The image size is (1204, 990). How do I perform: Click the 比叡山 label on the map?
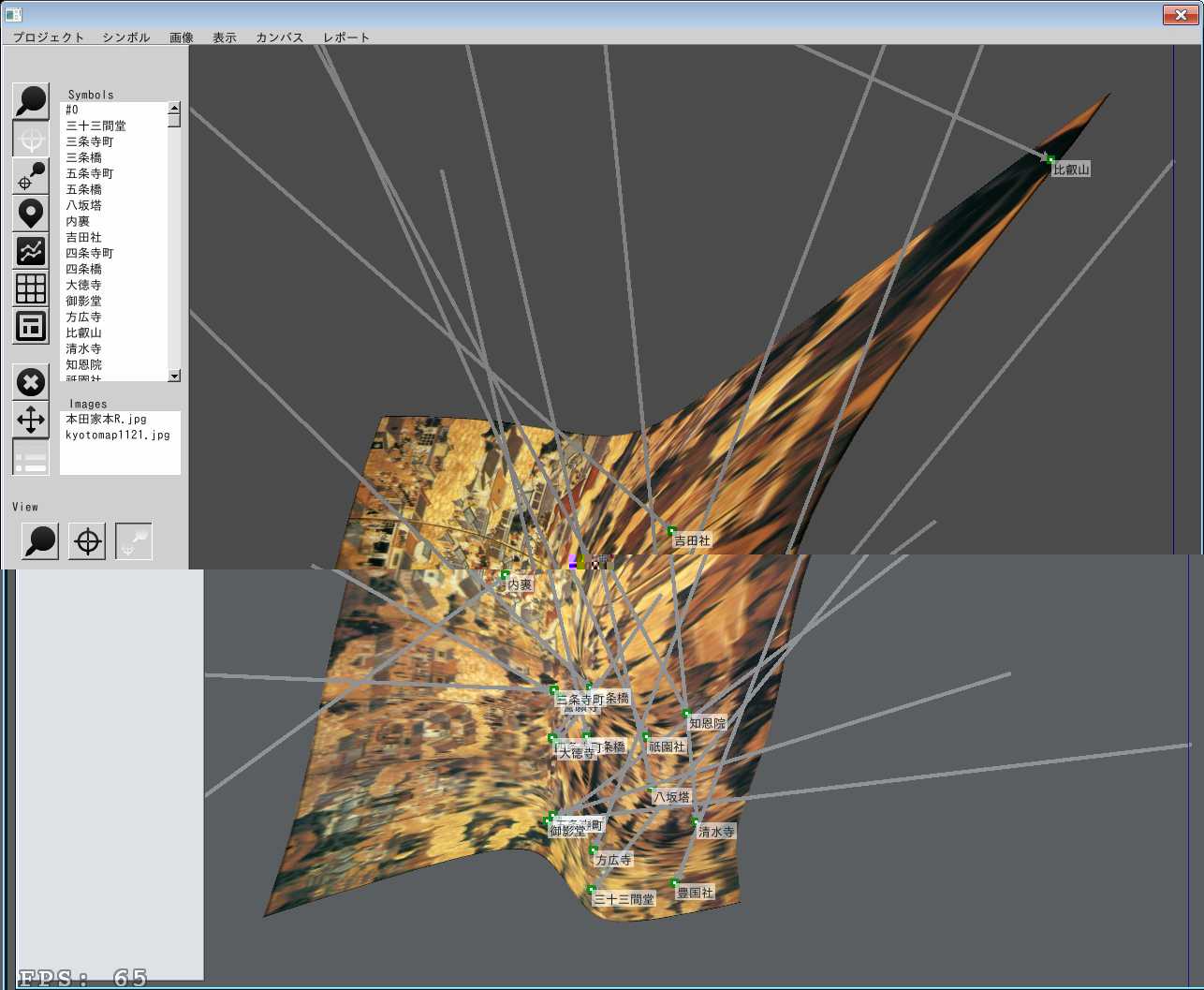(1071, 170)
